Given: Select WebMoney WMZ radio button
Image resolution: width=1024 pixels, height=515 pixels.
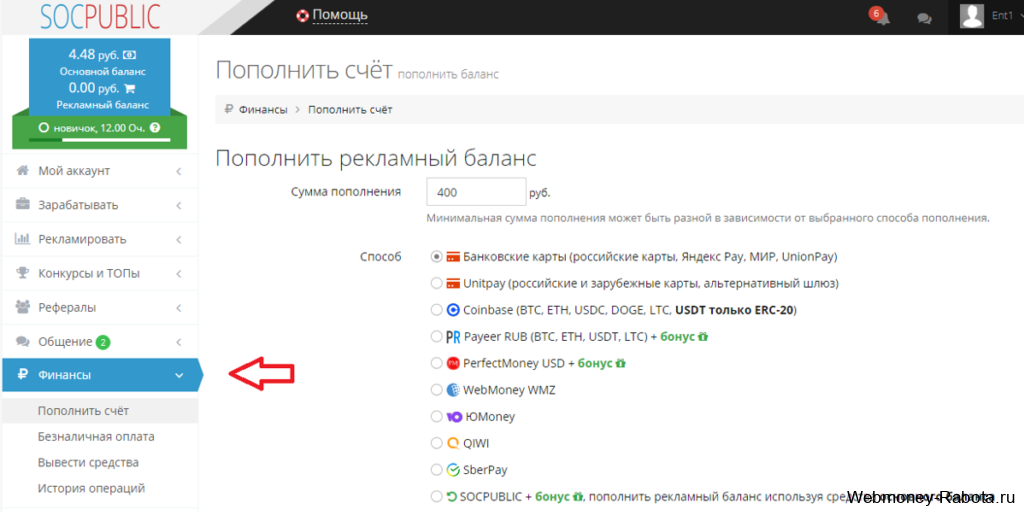Looking at the screenshot, I should pyautogui.click(x=436, y=390).
